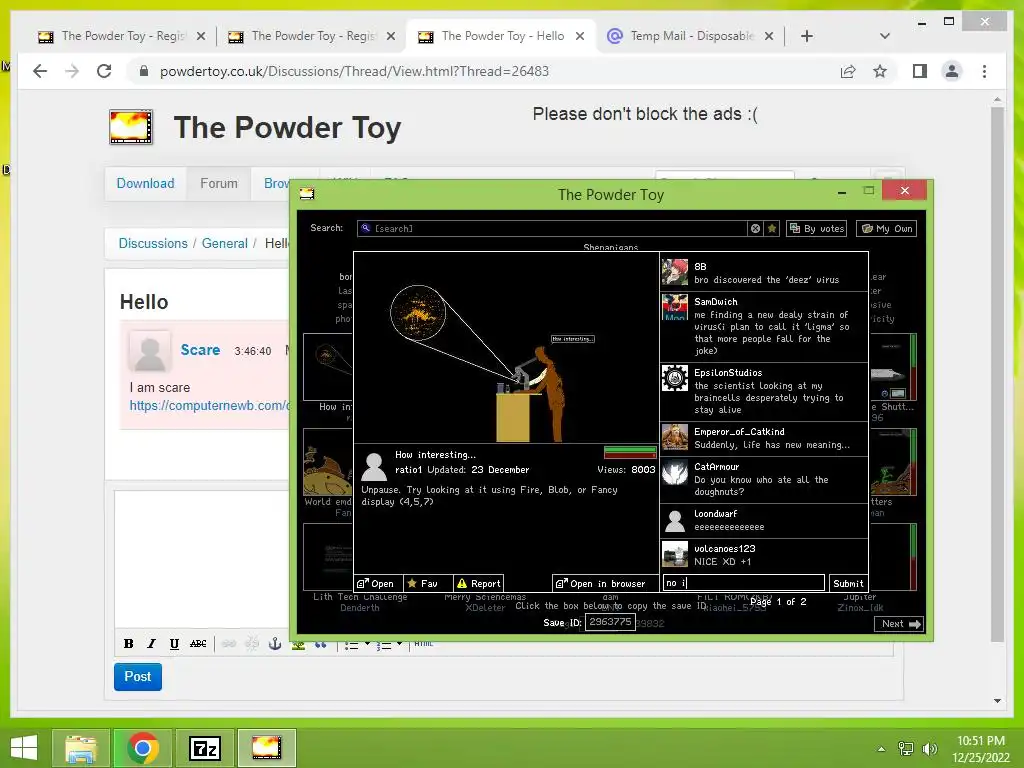Viewport: 1024px width, 768px height.
Task: Sort saves By votes
Action: click(816, 229)
